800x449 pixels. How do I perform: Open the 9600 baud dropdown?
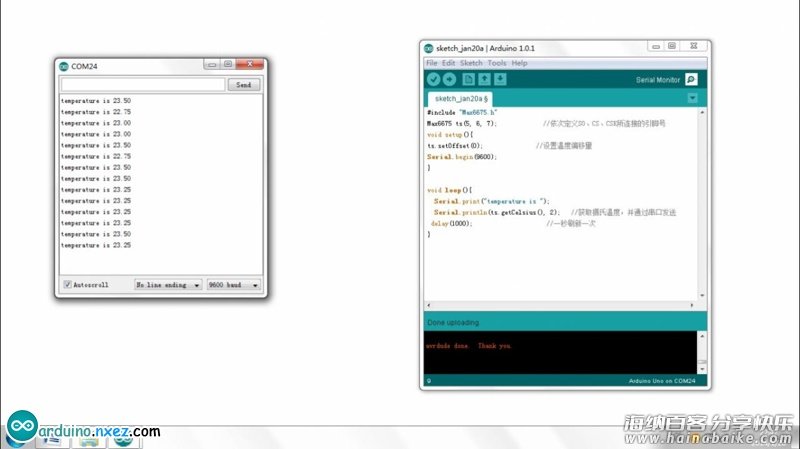pos(234,285)
